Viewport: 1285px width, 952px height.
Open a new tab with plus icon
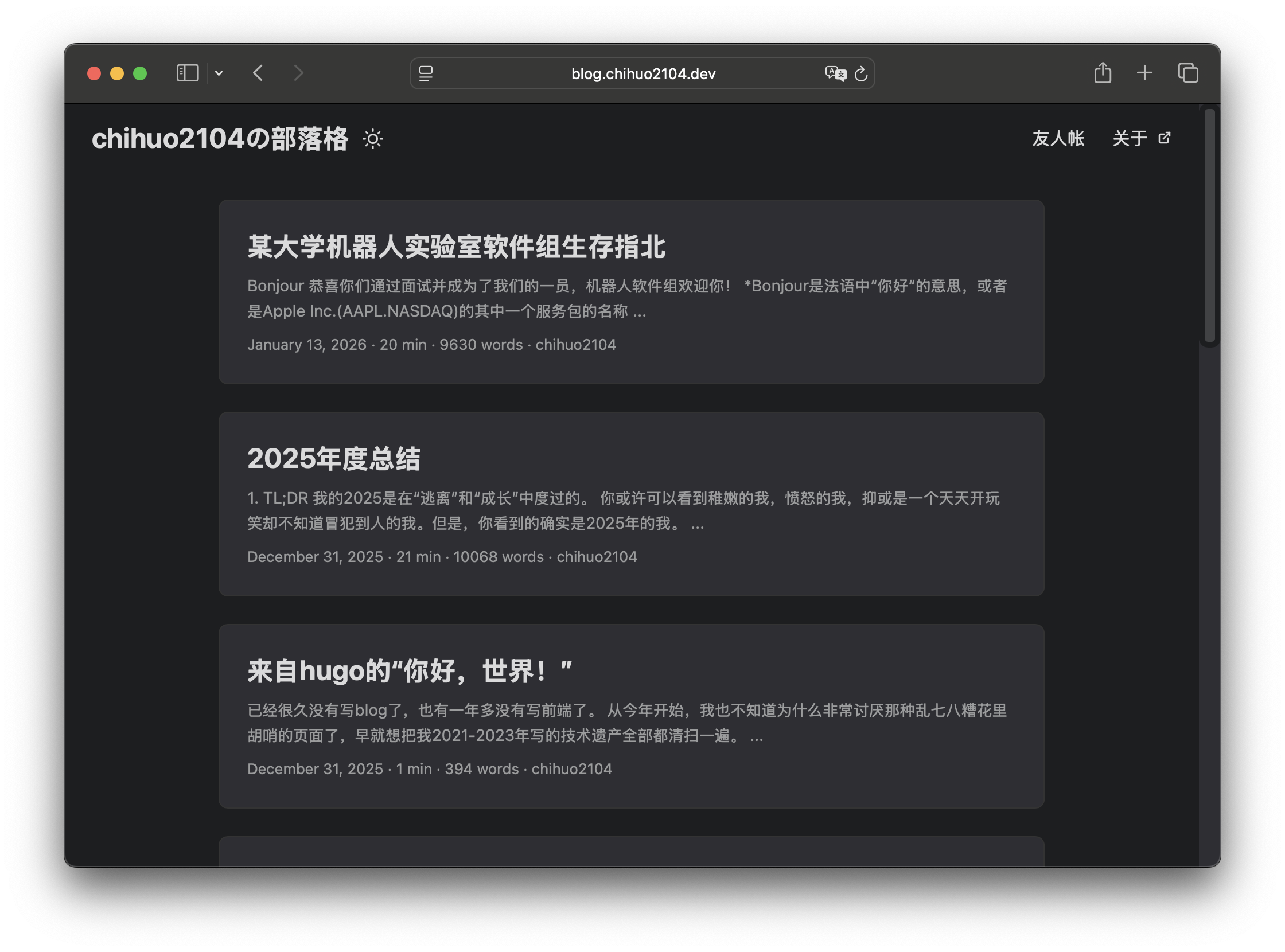1144,73
